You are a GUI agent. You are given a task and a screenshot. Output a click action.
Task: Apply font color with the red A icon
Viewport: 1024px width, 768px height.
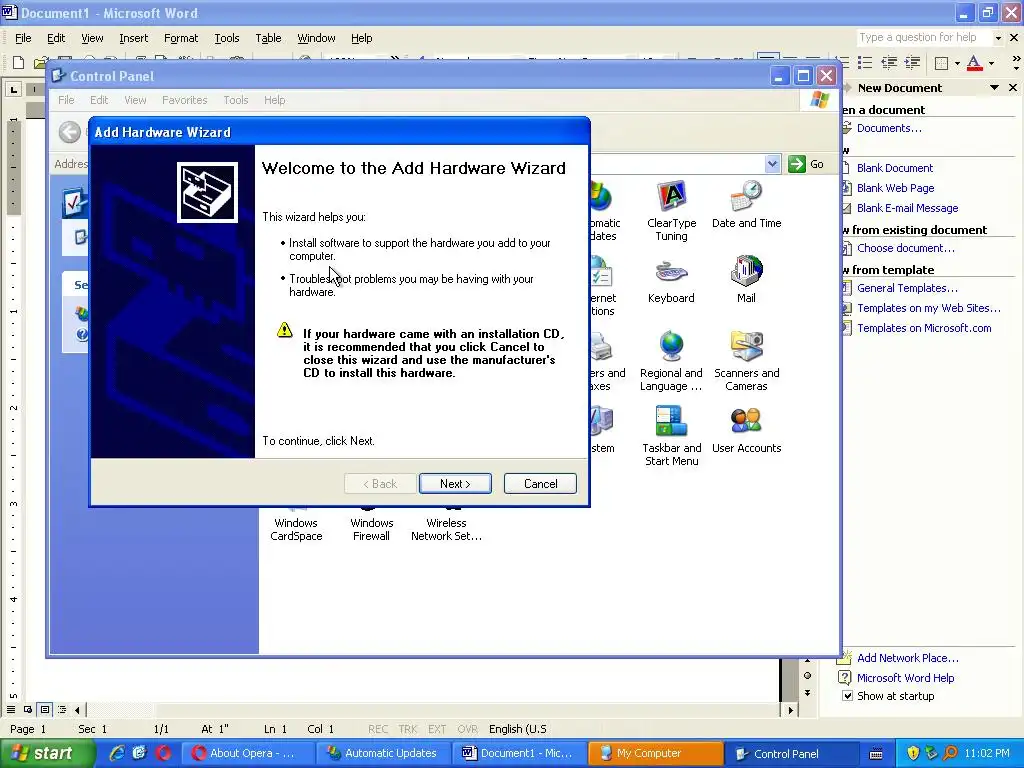(974, 63)
